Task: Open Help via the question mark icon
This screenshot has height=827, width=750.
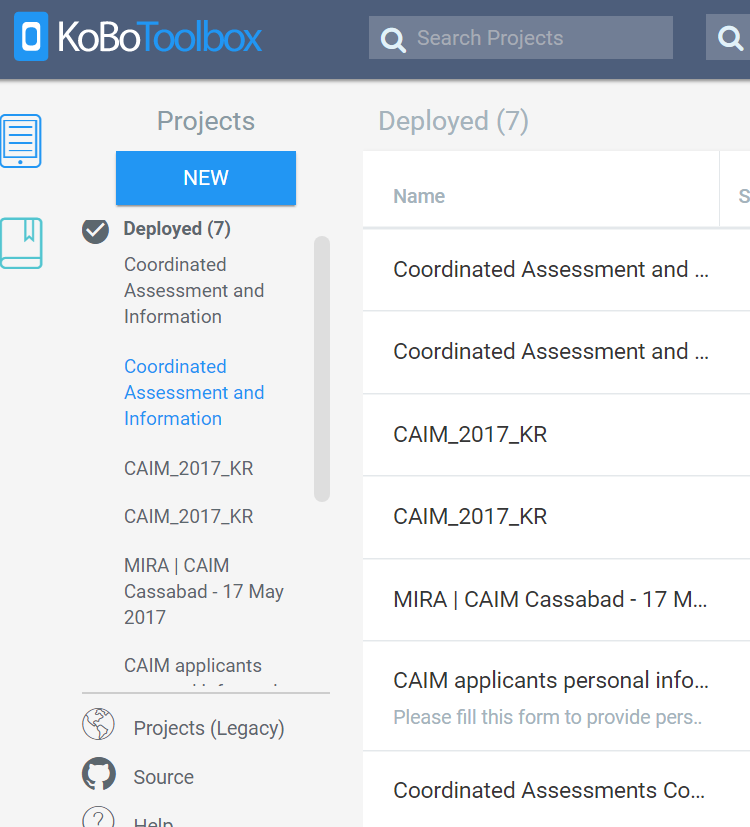Action: (97, 818)
